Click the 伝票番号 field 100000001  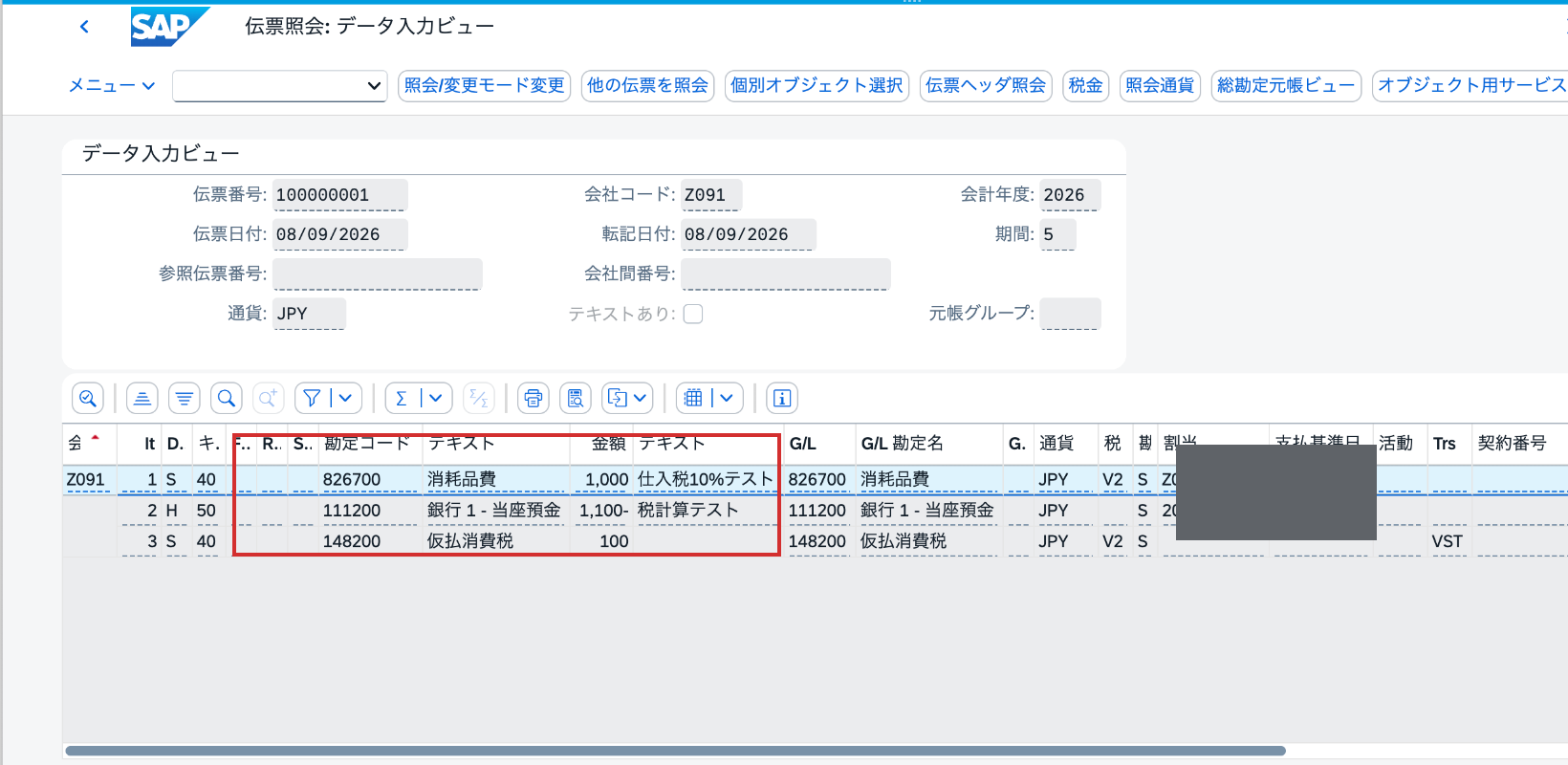(x=339, y=195)
